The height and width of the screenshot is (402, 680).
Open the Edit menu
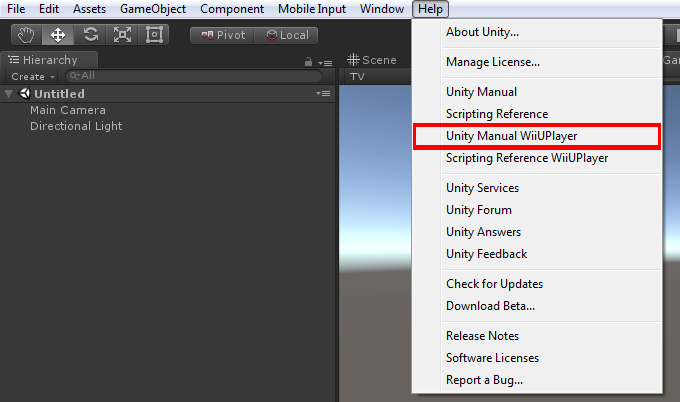(x=49, y=9)
